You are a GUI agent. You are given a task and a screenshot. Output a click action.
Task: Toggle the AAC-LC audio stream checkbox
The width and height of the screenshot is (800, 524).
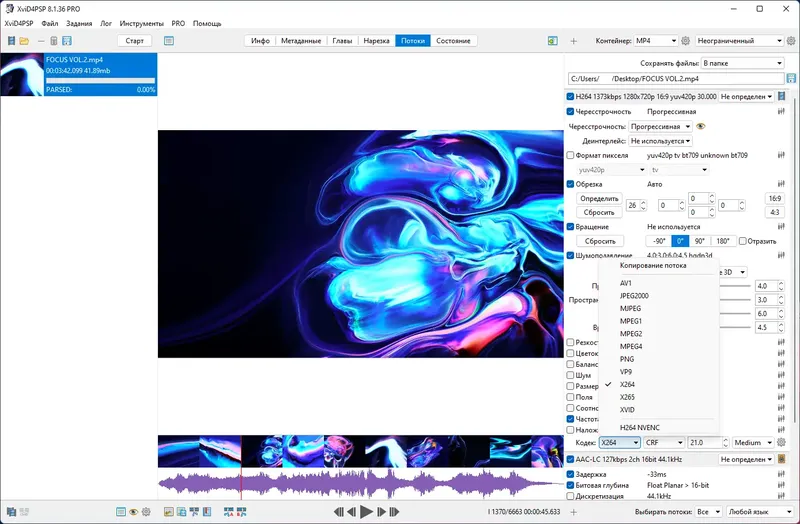point(570,459)
